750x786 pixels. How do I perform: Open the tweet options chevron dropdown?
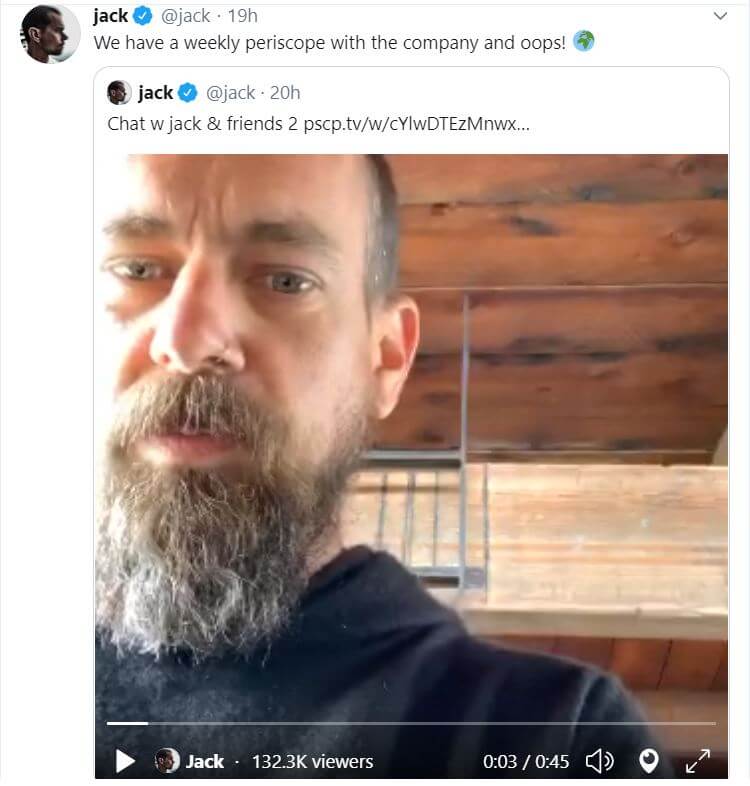point(719,16)
